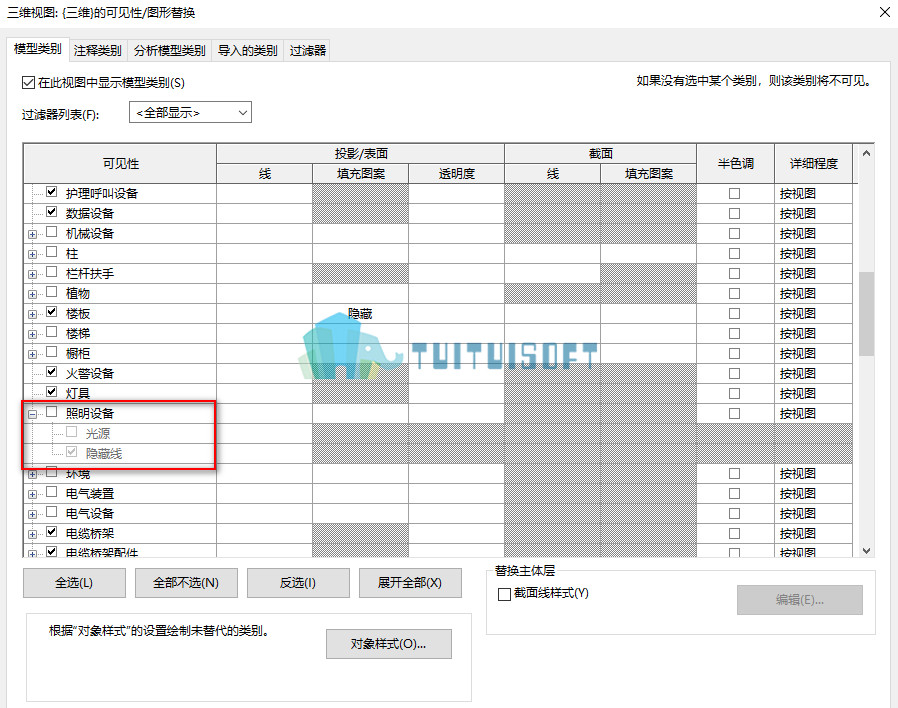Enable visibility for 柱 category
This screenshot has height=708, width=898.
tap(52, 252)
